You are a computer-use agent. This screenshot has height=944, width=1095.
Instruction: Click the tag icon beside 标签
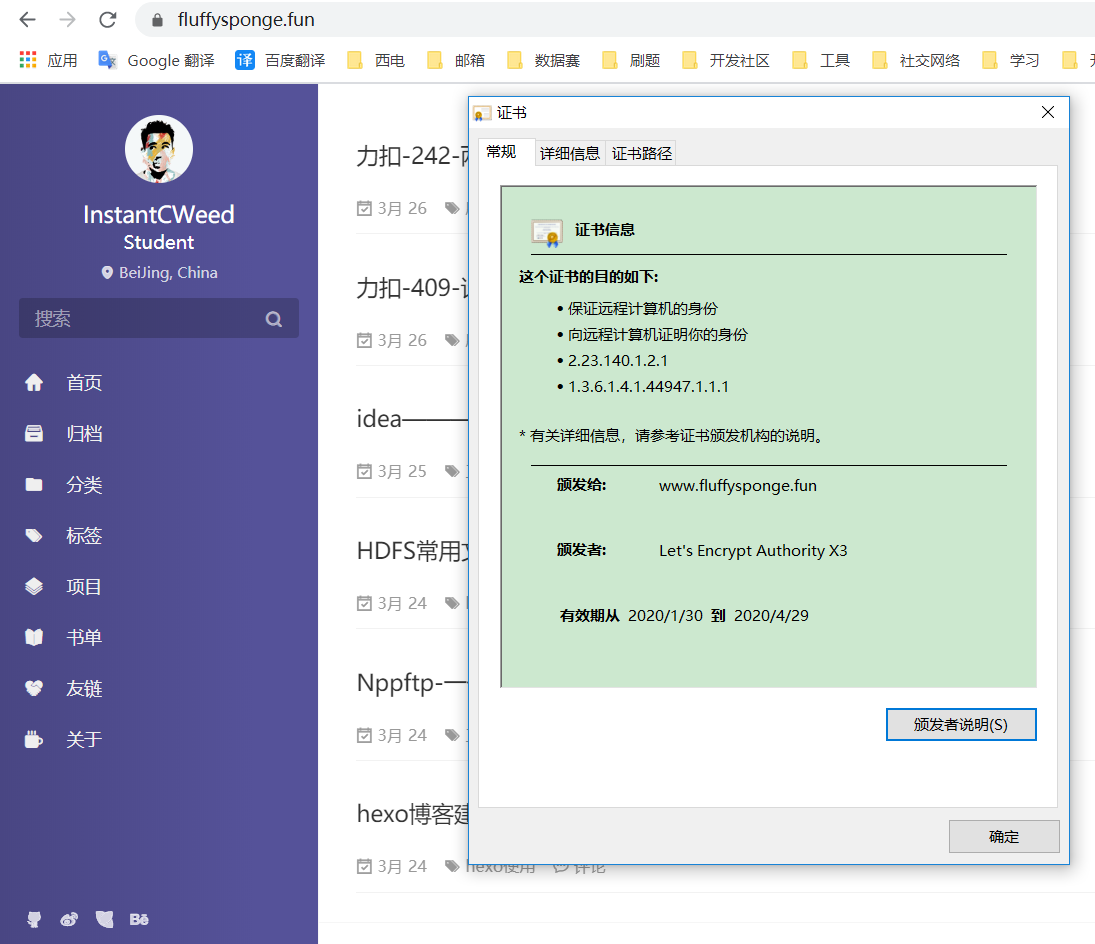click(34, 536)
